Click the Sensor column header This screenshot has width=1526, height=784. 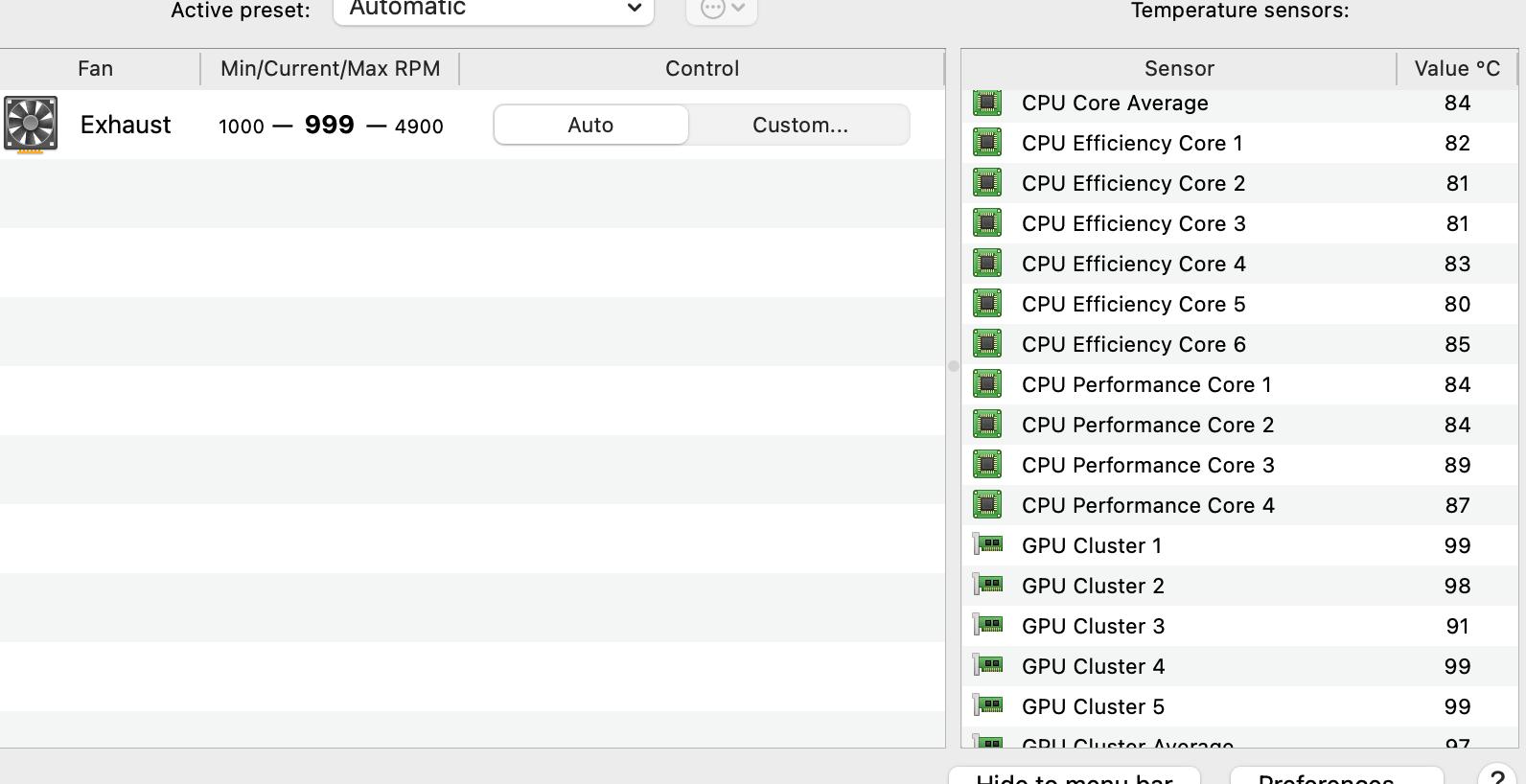(1179, 69)
